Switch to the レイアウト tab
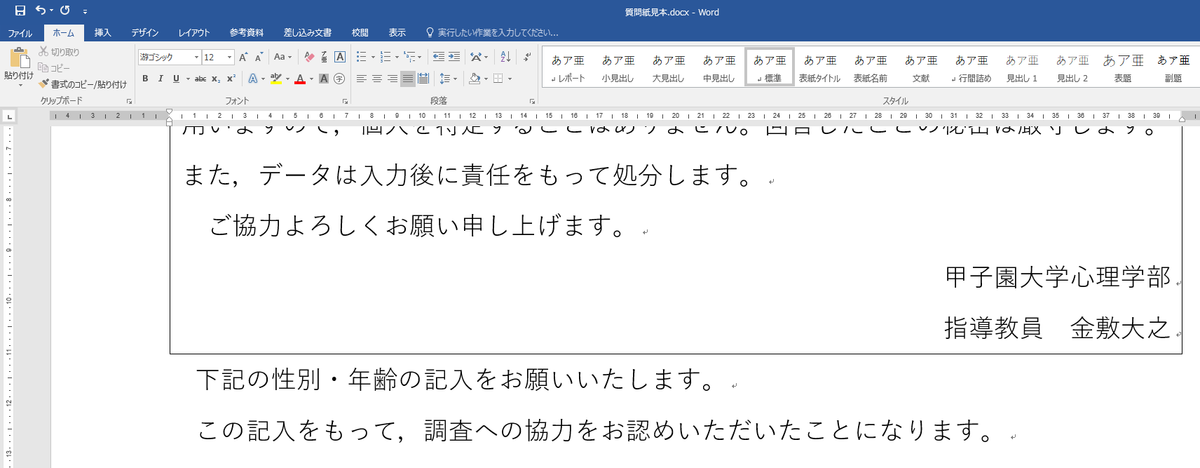This screenshot has width=1200, height=468. point(194,32)
